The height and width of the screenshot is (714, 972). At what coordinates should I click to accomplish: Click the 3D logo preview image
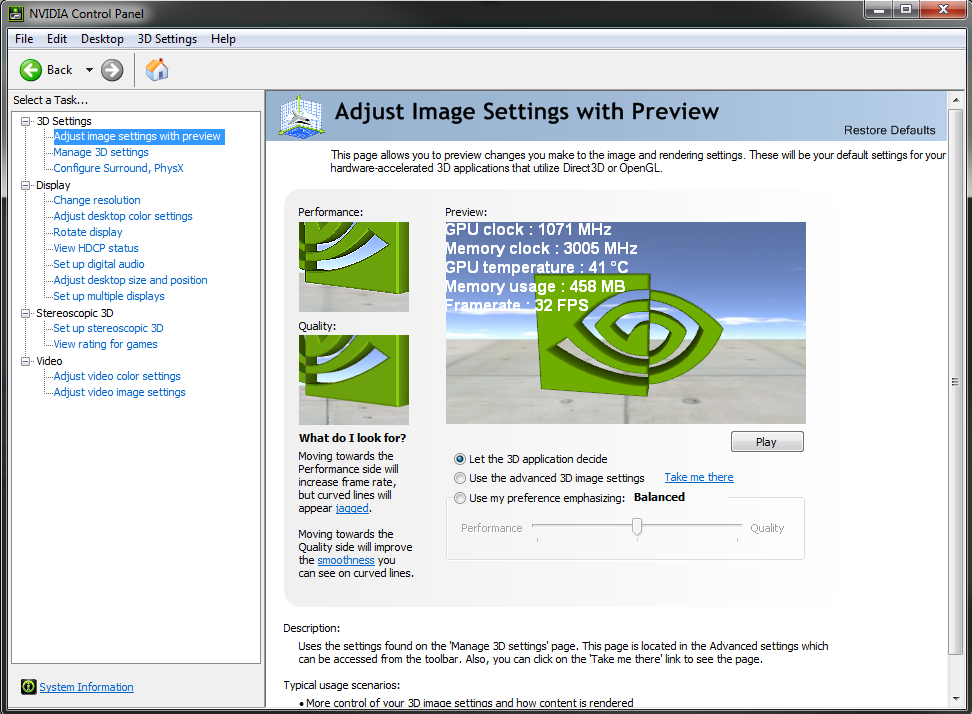coord(625,323)
